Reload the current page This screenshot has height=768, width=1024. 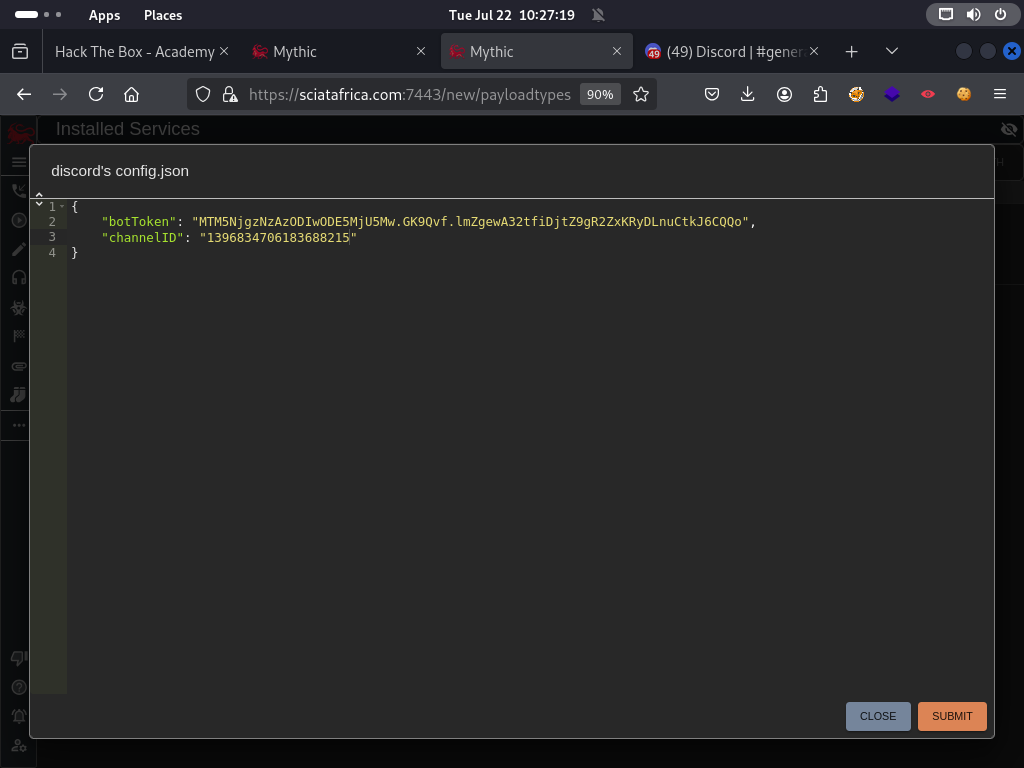point(96,94)
